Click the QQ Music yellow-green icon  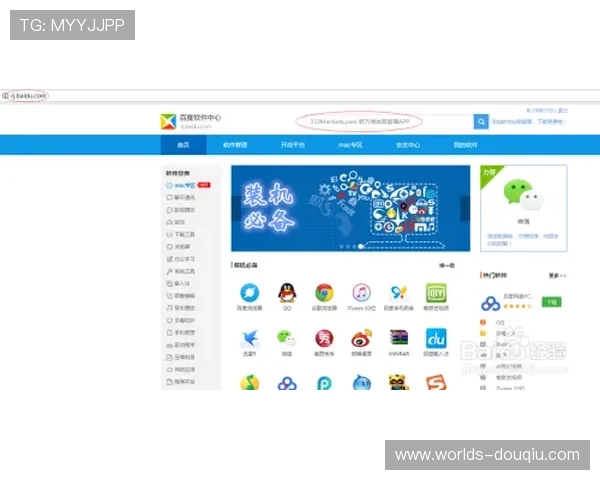pos(249,382)
